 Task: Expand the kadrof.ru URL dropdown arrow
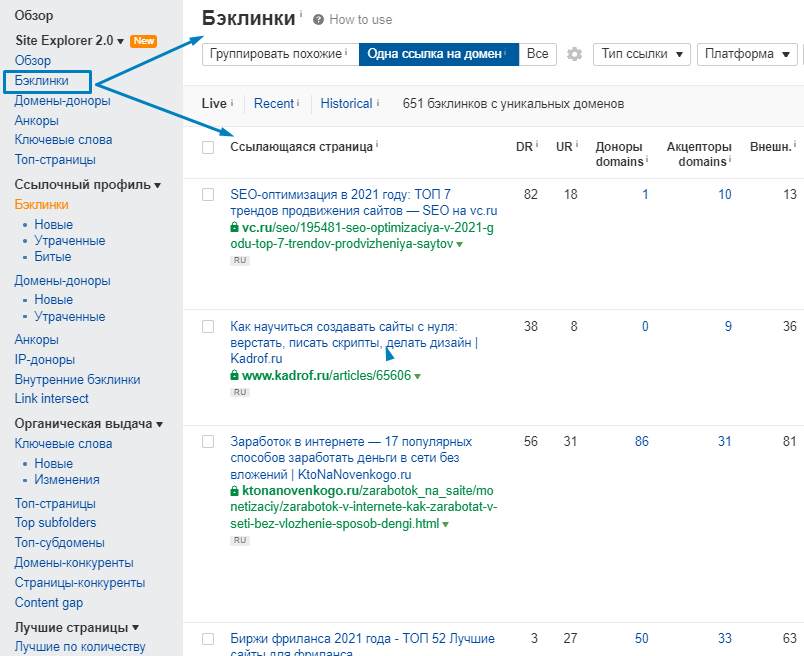(x=418, y=377)
